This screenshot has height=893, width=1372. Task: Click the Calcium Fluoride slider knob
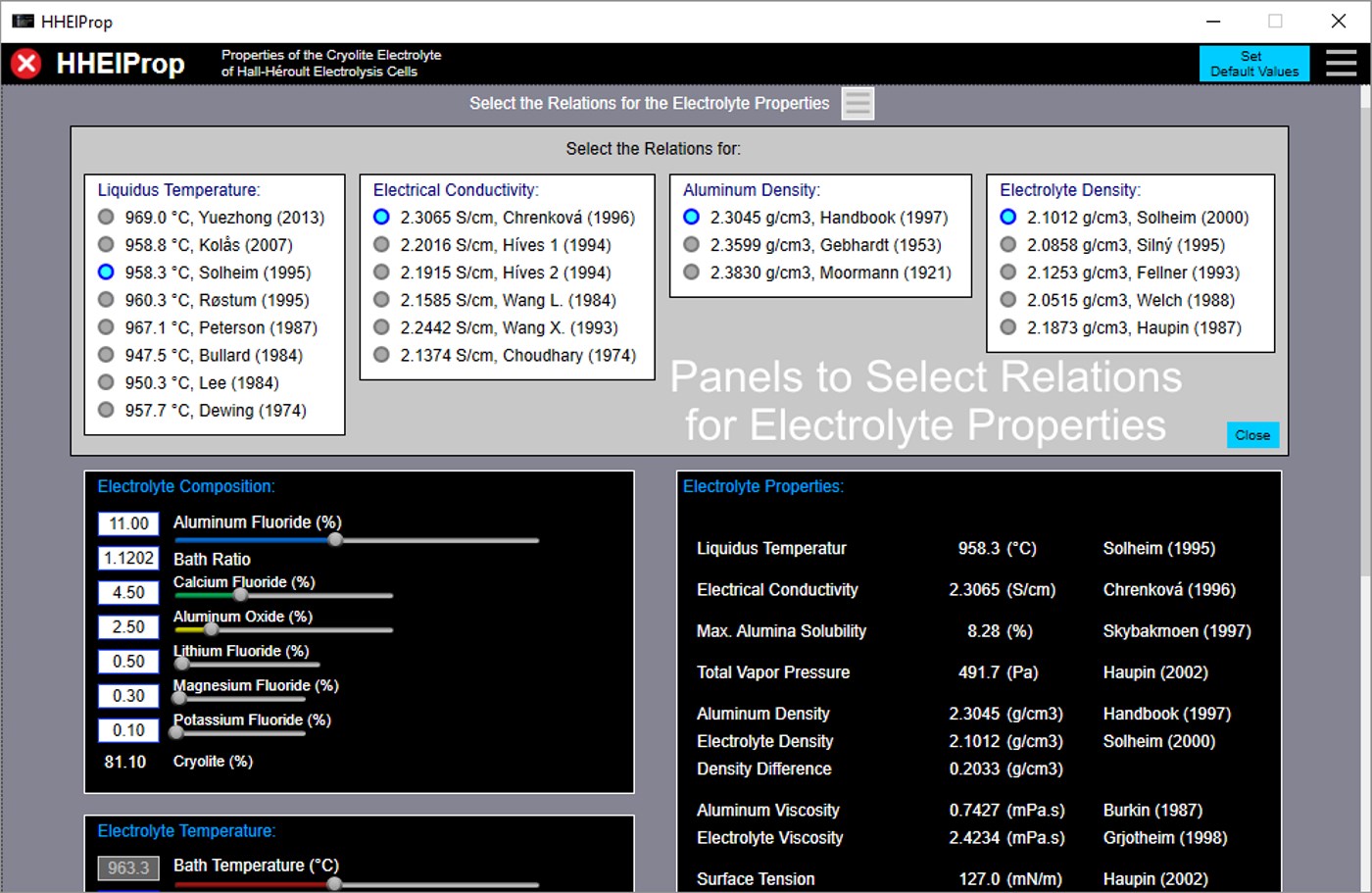(x=239, y=595)
